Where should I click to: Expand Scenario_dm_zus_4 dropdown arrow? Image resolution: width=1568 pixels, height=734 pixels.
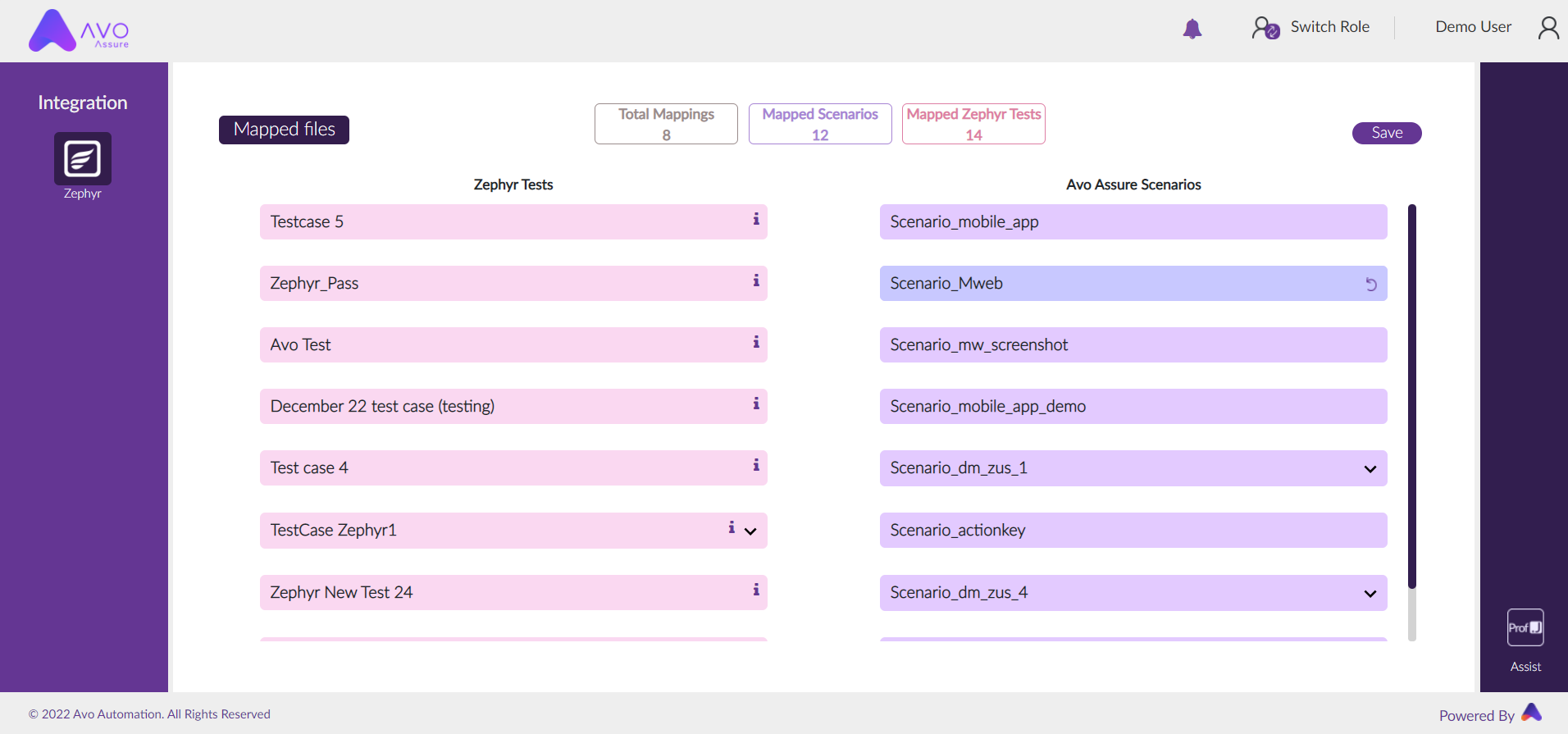[x=1370, y=594]
